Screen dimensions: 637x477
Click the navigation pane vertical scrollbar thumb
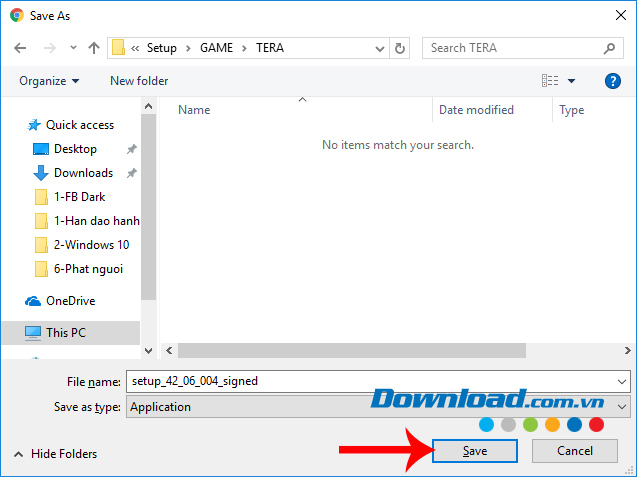(x=149, y=206)
